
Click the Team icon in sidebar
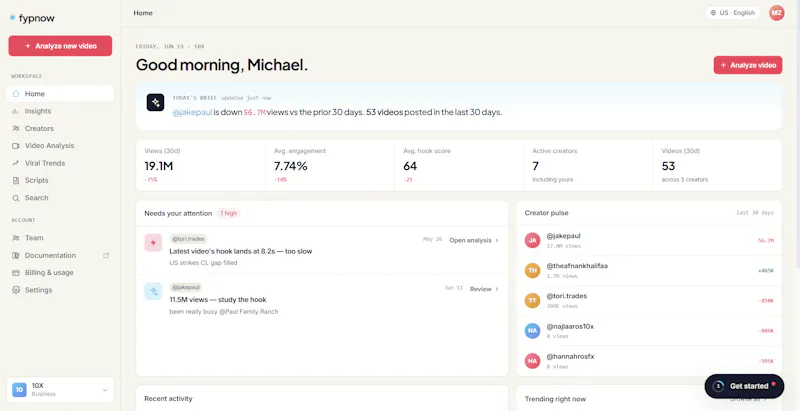pyautogui.click(x=16, y=238)
